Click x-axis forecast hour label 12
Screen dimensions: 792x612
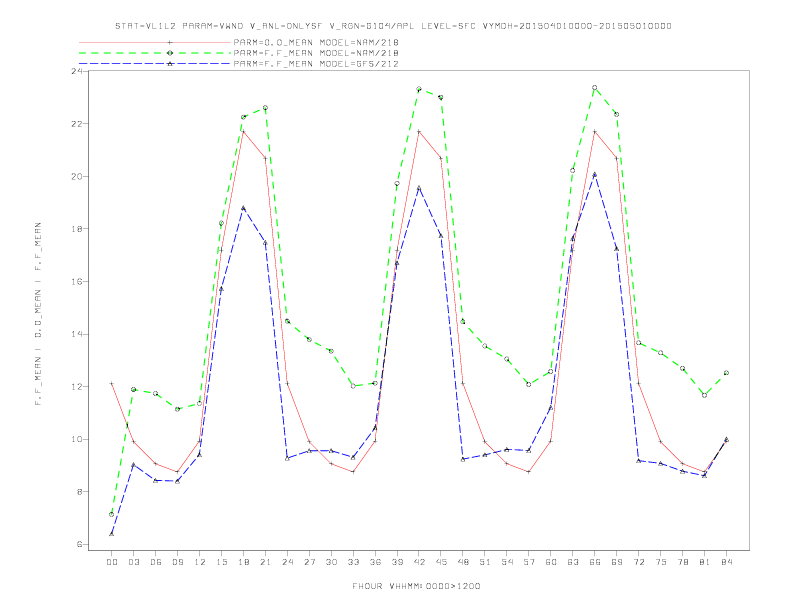click(200, 562)
